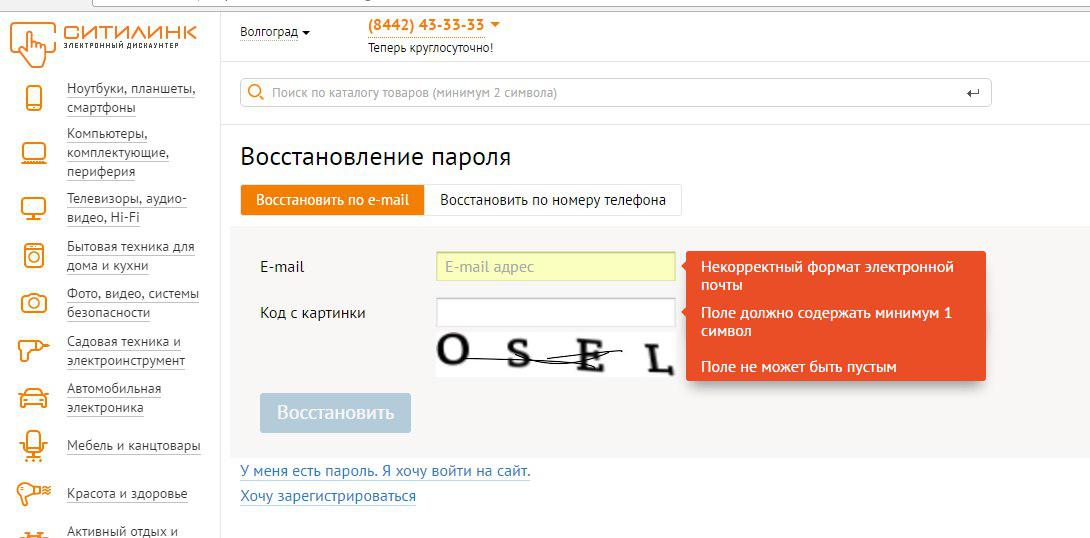Viewport: 1090px width, 538px height.
Task: Click the power drill category icon
Action: (34, 351)
